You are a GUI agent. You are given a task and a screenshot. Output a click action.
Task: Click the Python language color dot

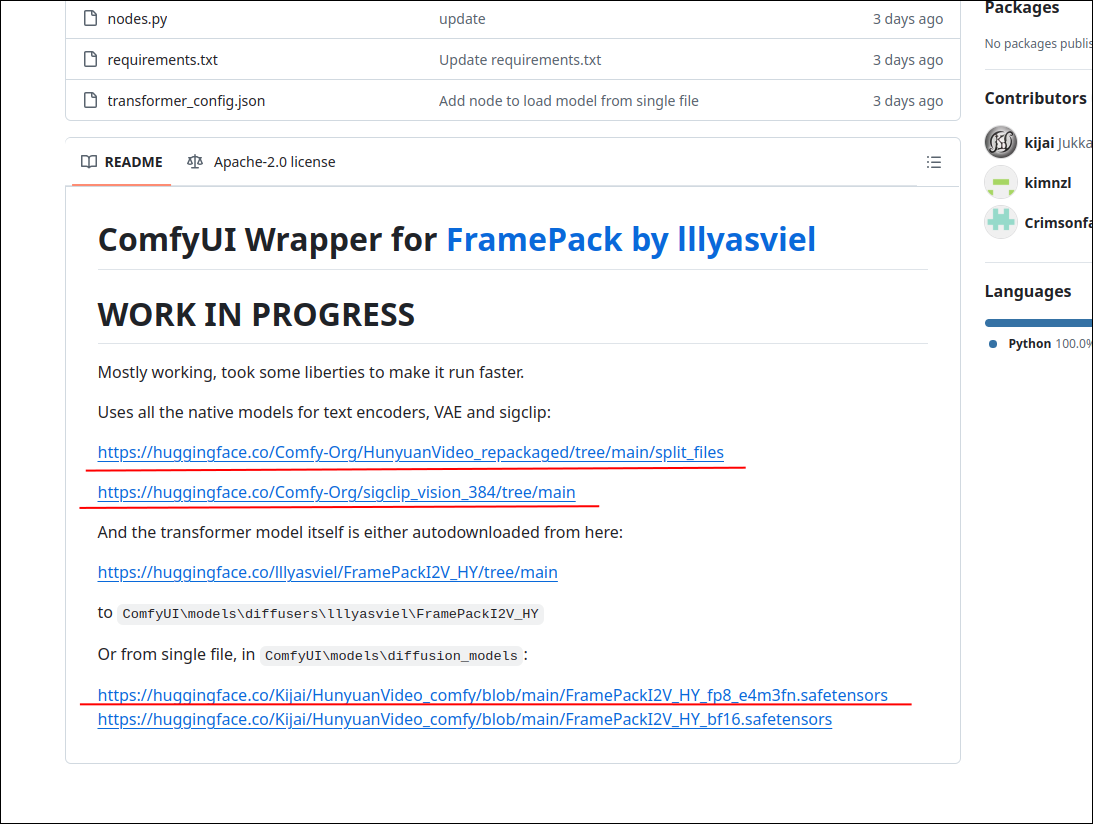coord(991,343)
